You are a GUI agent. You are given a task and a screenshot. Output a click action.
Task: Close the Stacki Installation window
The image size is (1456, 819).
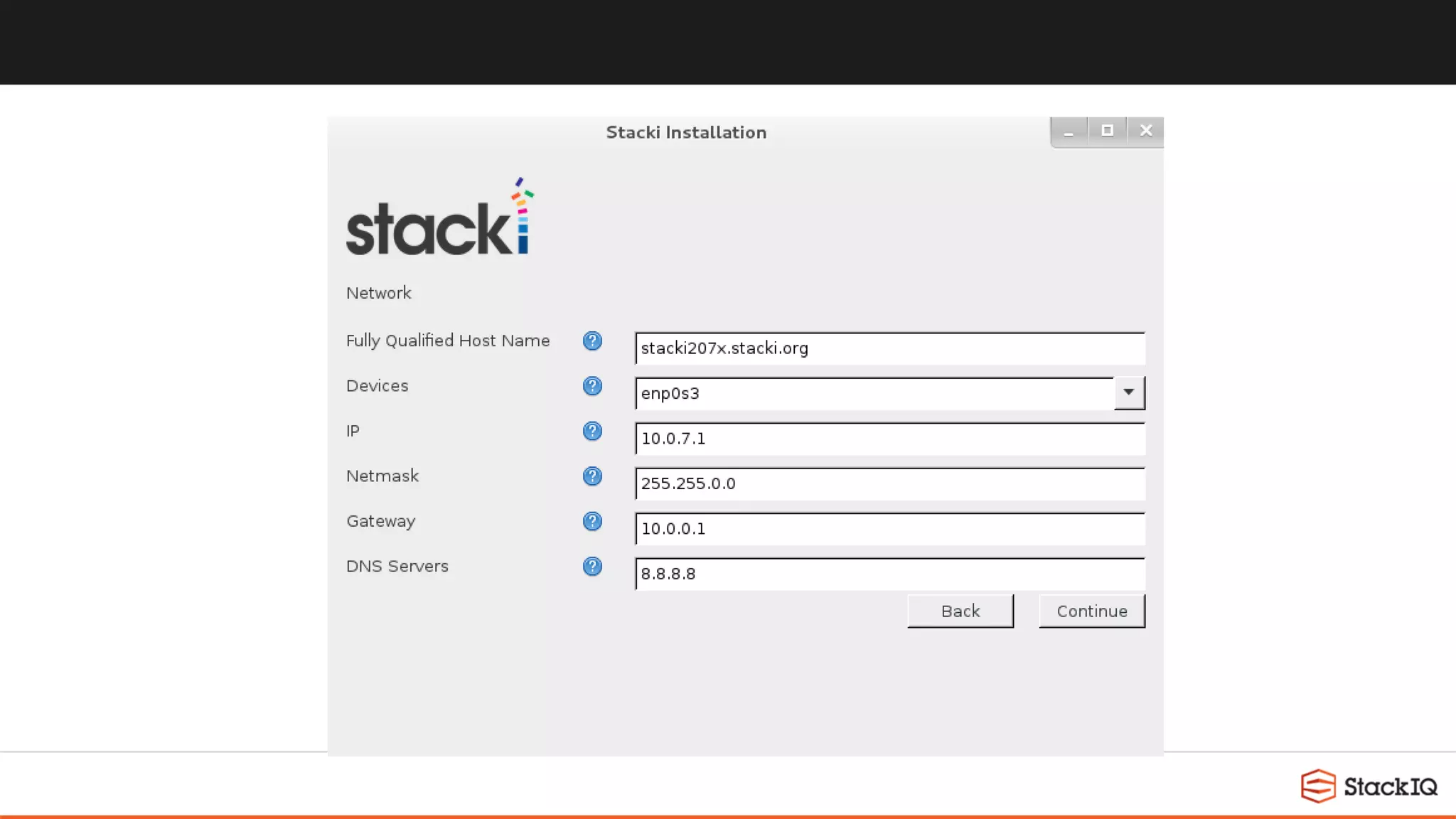click(x=1145, y=131)
